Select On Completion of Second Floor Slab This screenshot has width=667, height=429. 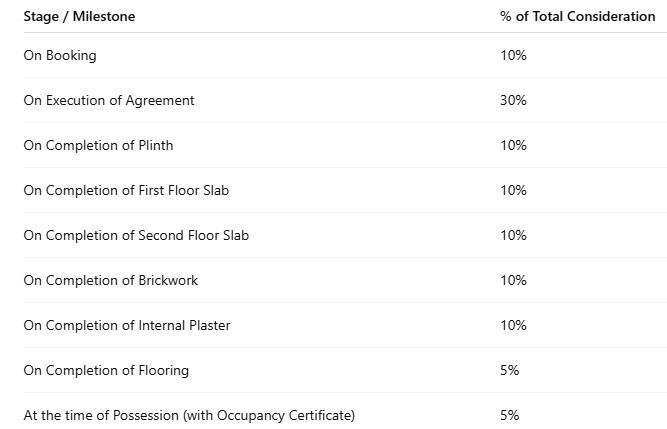136,236
